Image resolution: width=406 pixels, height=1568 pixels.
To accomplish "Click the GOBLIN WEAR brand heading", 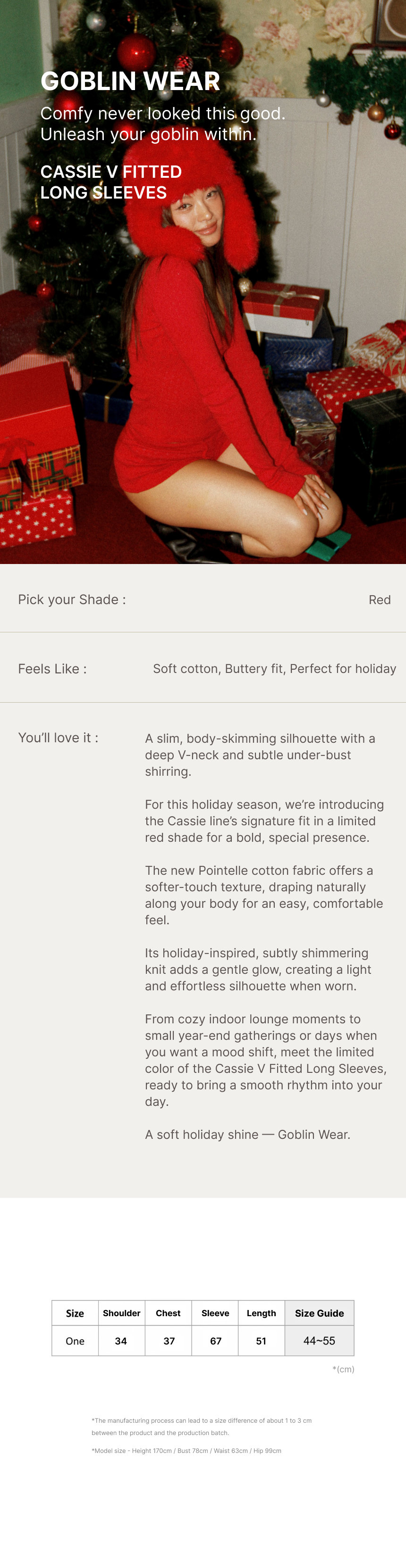I will point(130,81).
